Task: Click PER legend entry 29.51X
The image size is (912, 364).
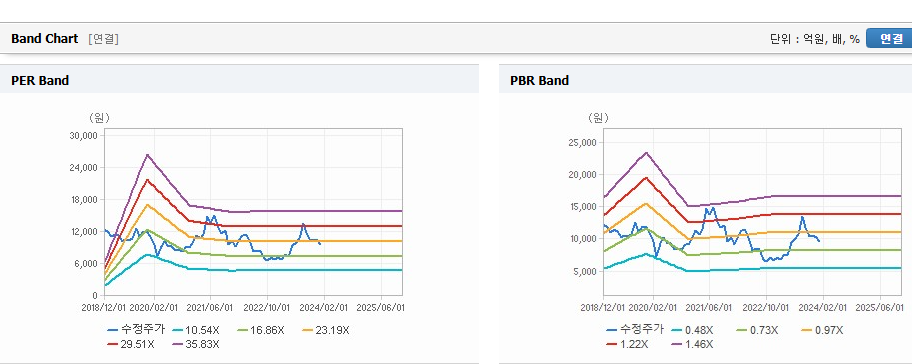Action: pos(131,344)
